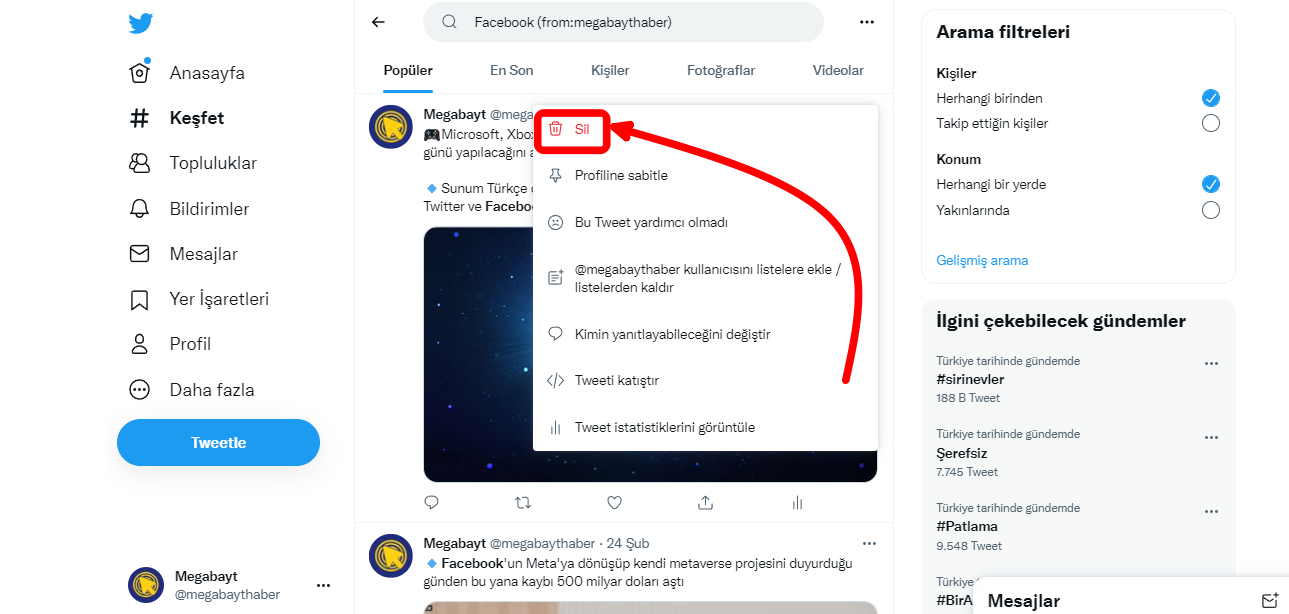Like the first tweet with heart icon
This screenshot has width=1289, height=614.
[x=614, y=502]
